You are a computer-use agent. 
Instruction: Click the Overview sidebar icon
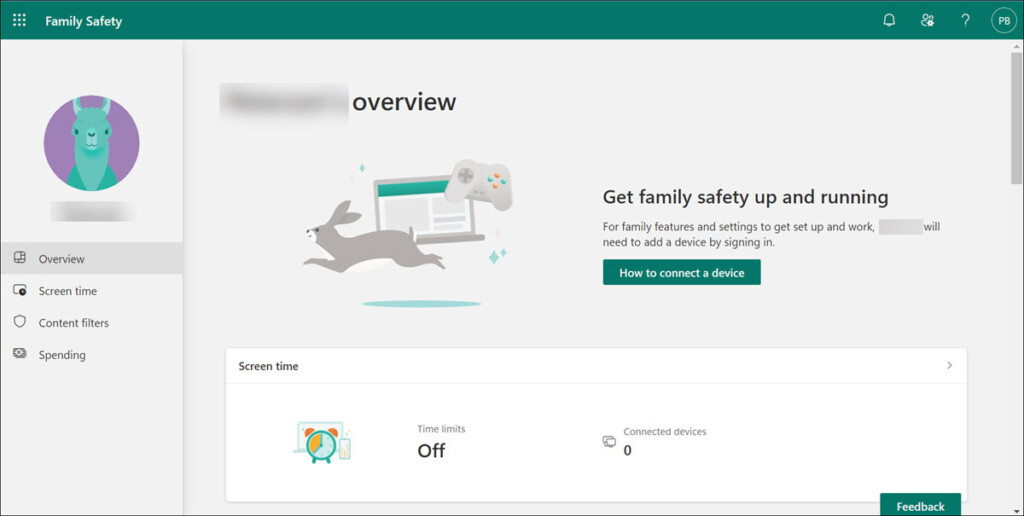[x=20, y=257]
